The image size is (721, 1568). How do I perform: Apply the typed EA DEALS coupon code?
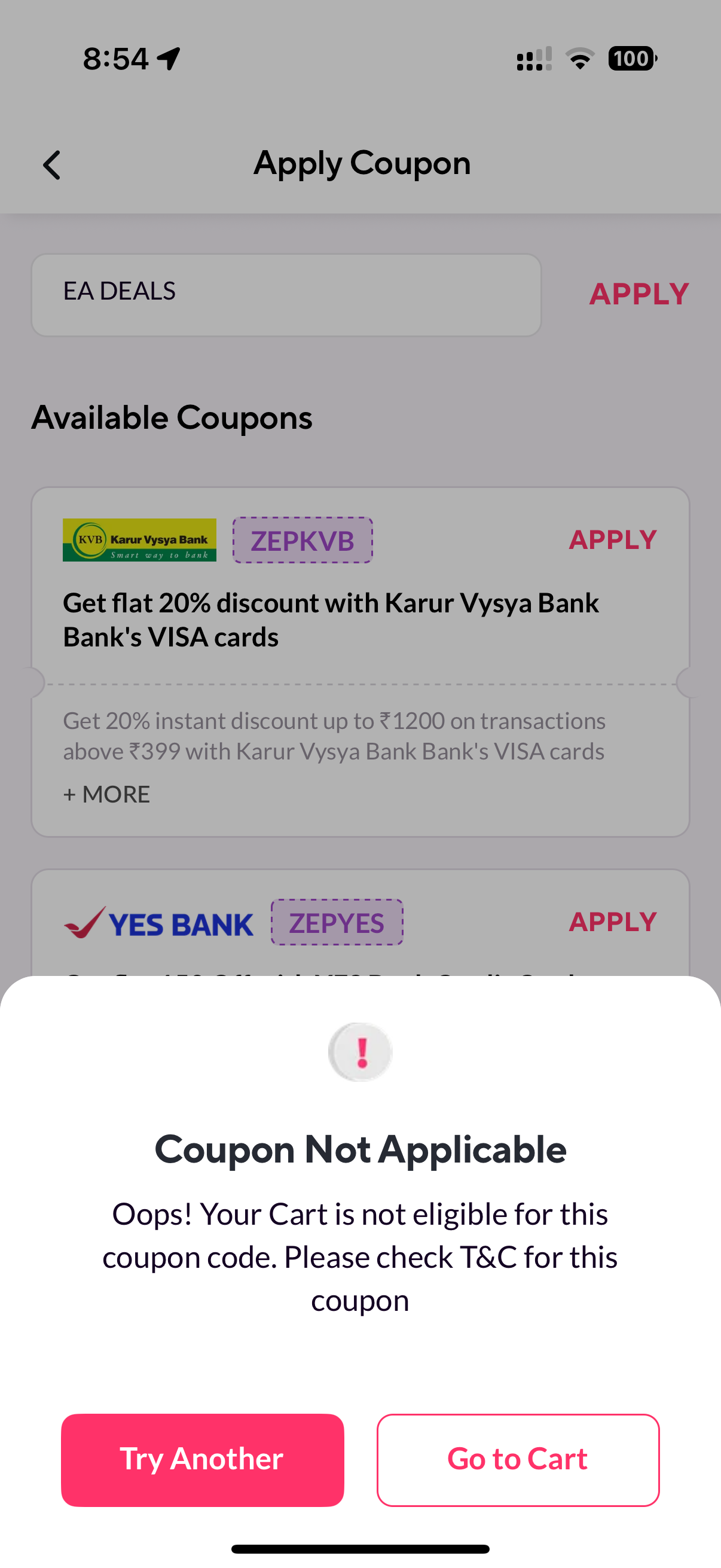point(639,294)
